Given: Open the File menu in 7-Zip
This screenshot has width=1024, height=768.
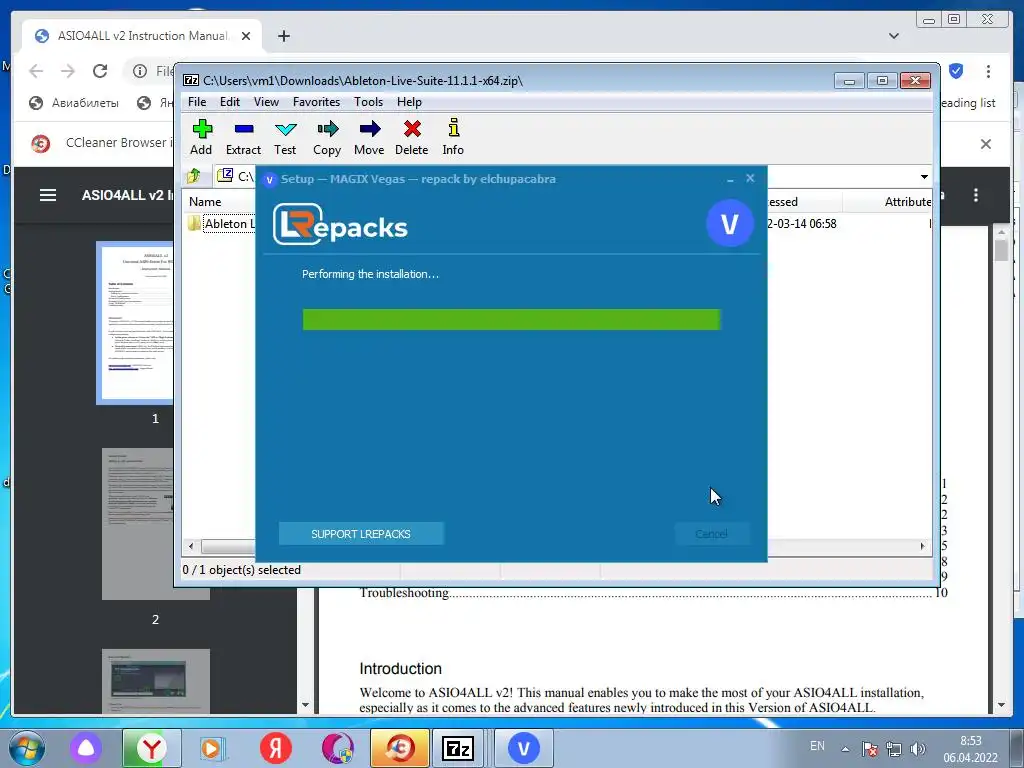Looking at the screenshot, I should (197, 102).
